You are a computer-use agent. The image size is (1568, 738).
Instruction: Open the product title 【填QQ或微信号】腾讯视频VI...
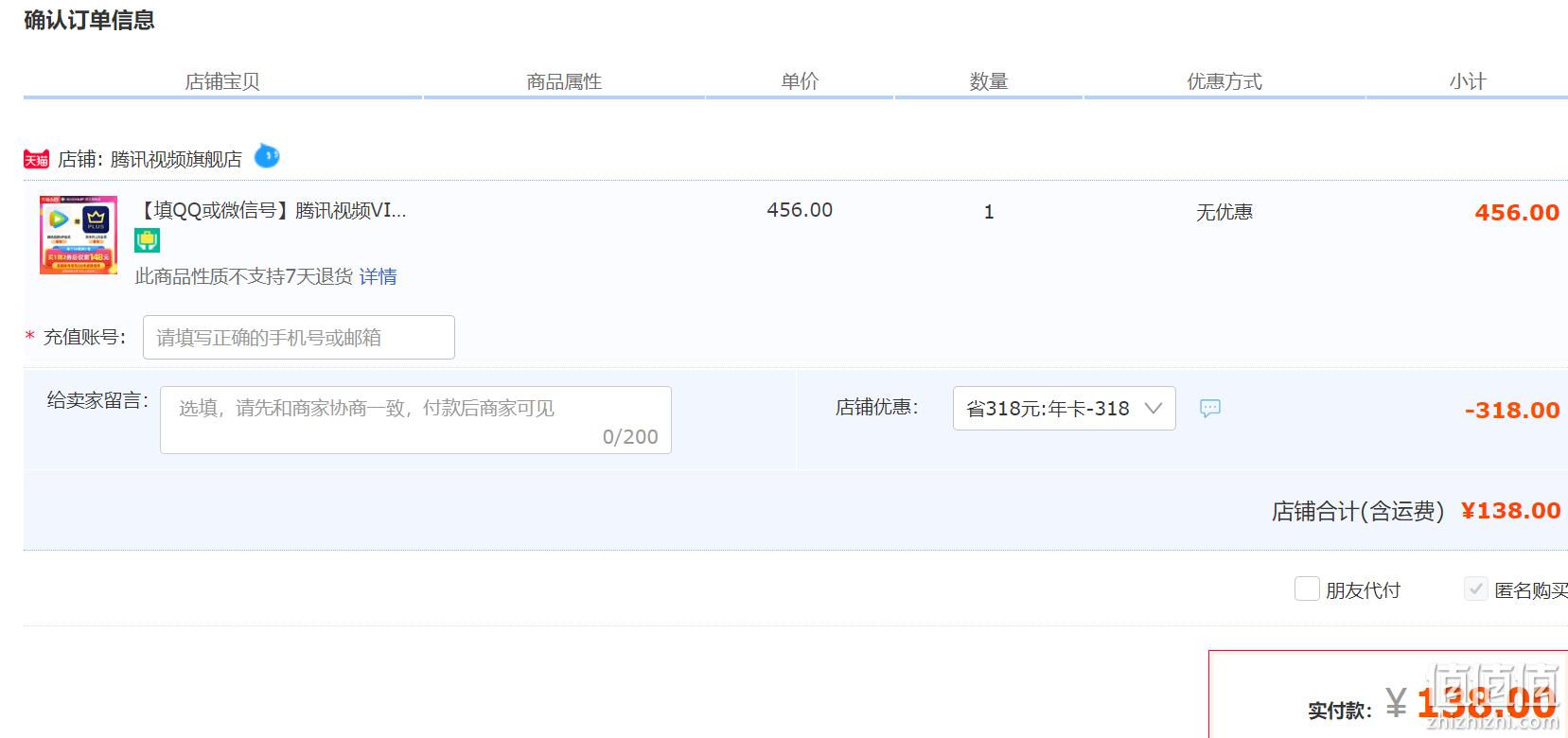click(271, 210)
